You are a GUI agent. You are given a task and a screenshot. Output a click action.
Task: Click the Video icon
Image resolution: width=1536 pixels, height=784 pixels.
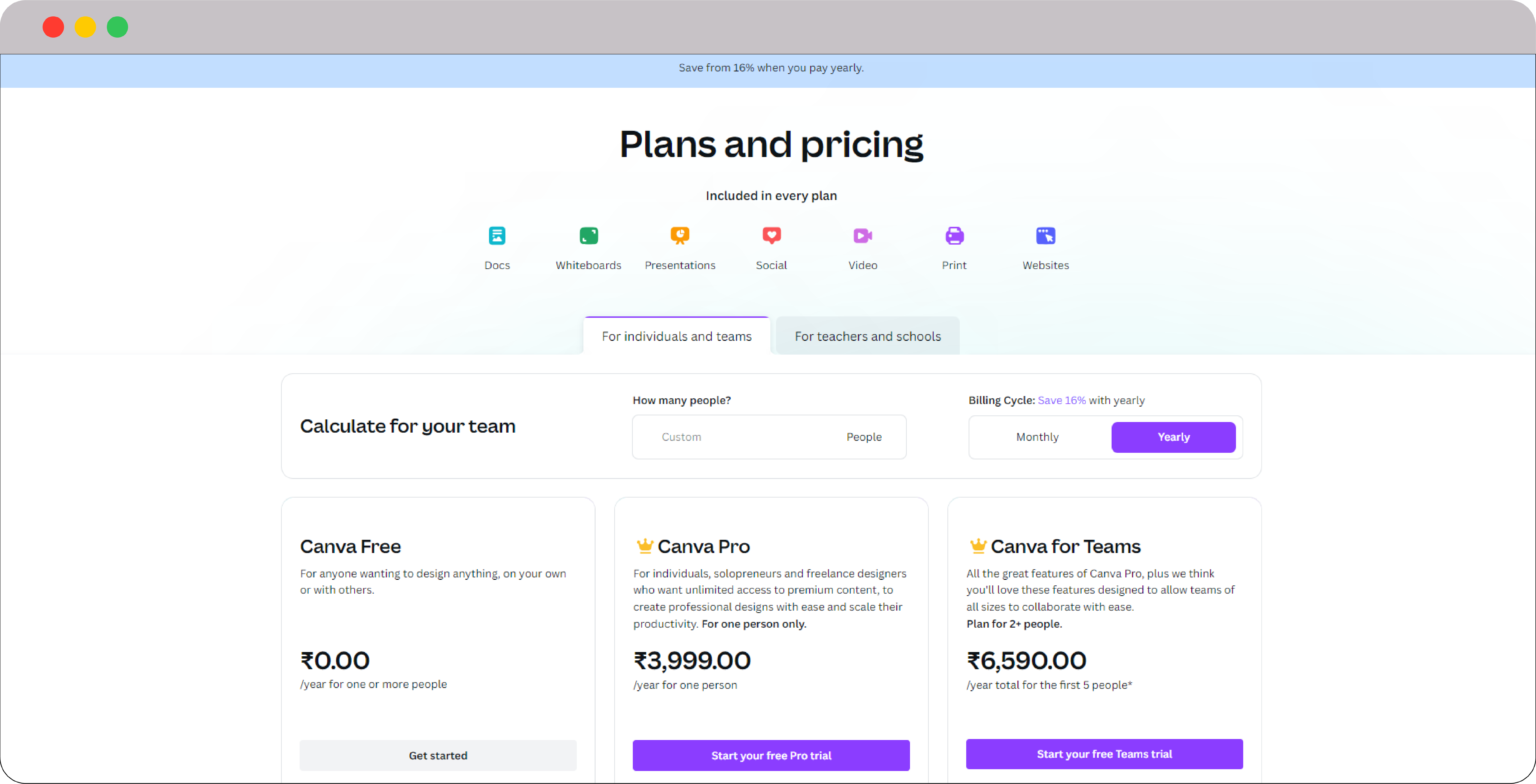pyautogui.click(x=862, y=235)
